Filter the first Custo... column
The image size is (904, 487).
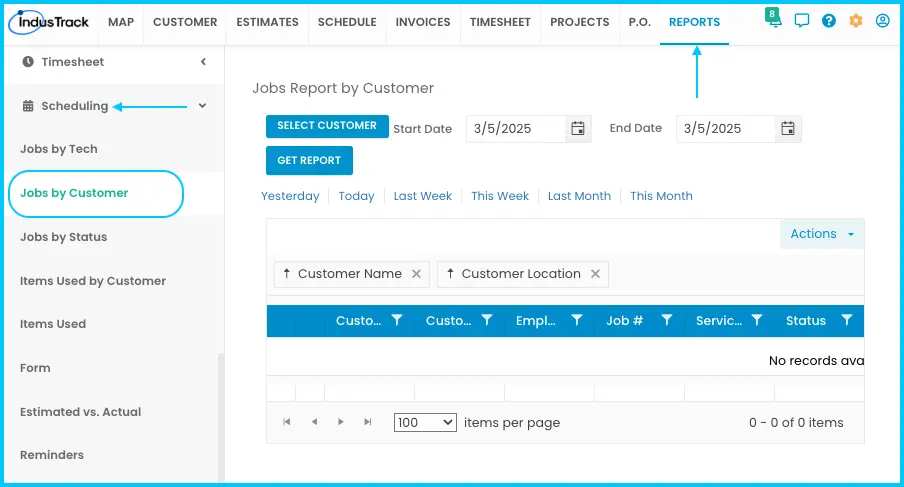point(397,320)
